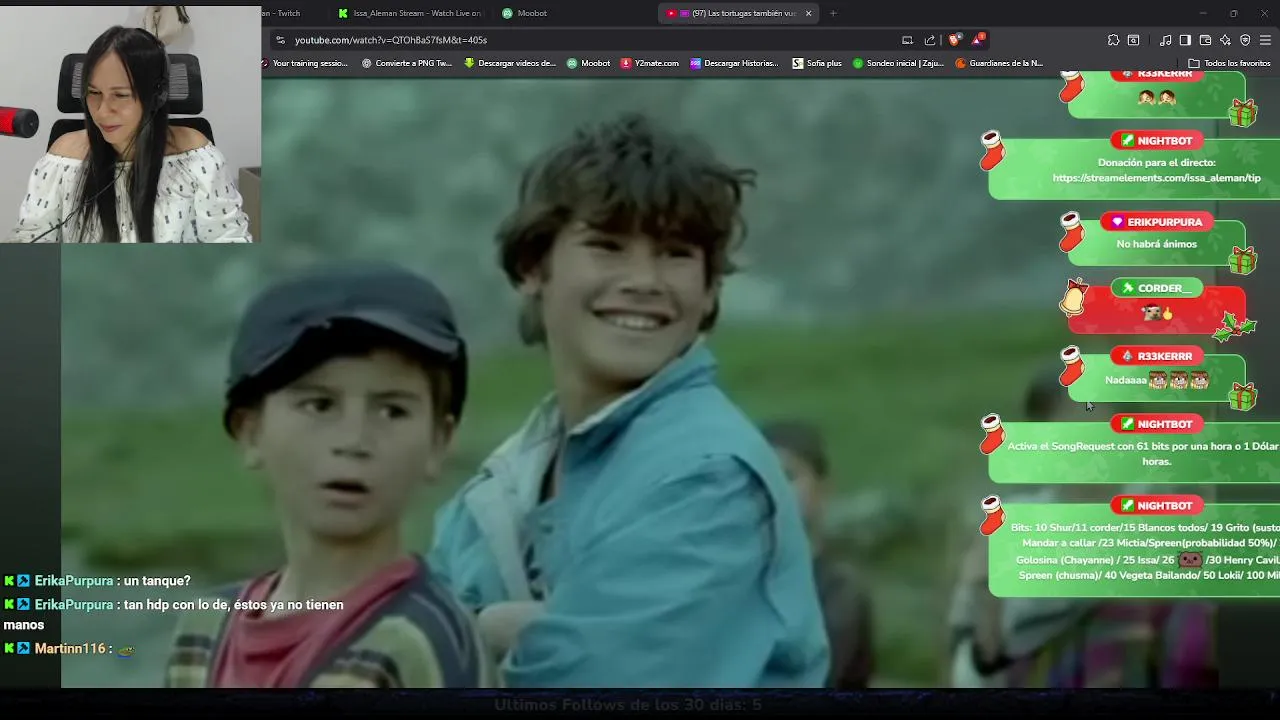
Task: Click the streamer webcam overlay
Action: 131,124
